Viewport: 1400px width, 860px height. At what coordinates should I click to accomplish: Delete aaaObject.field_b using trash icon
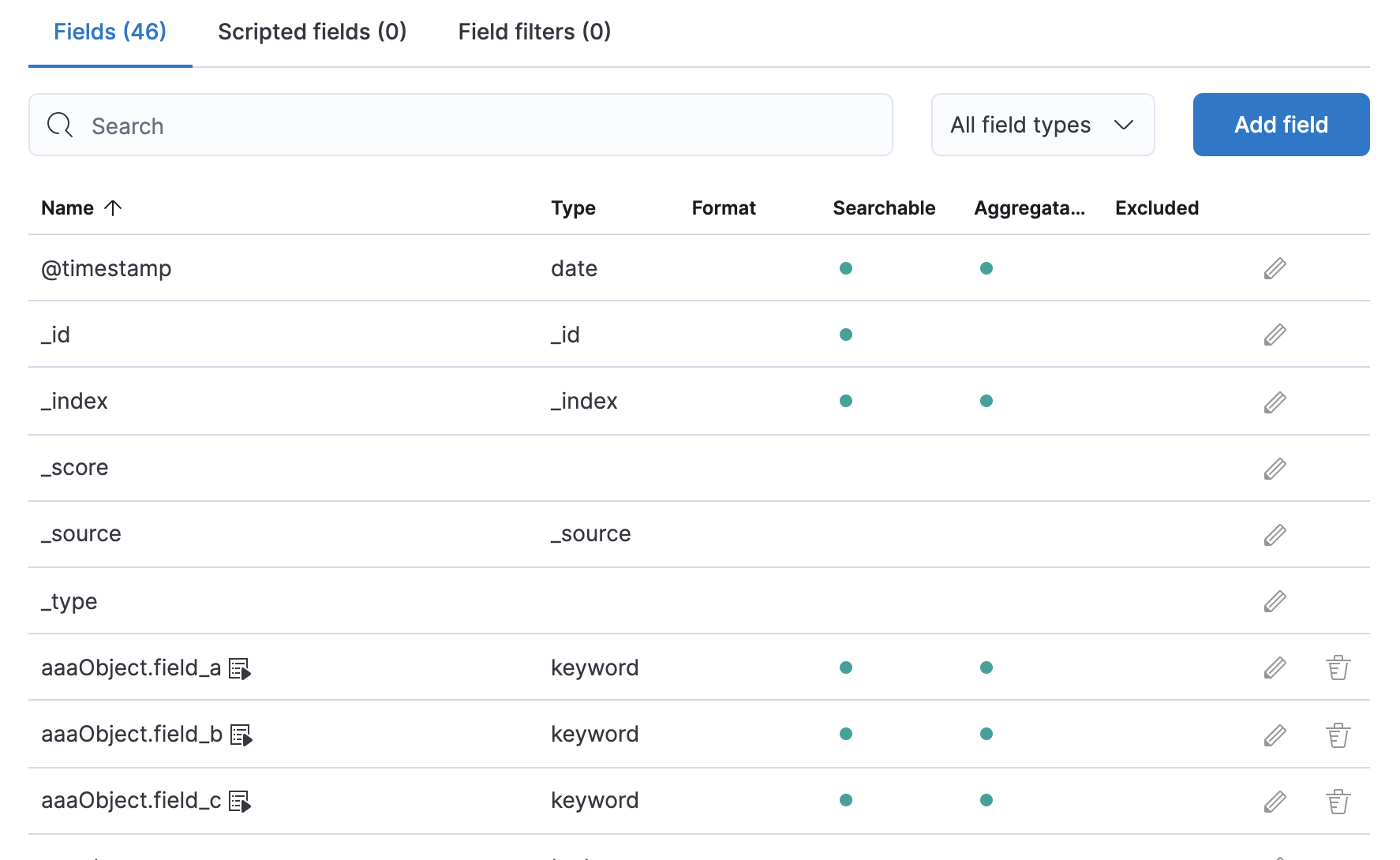(x=1338, y=735)
